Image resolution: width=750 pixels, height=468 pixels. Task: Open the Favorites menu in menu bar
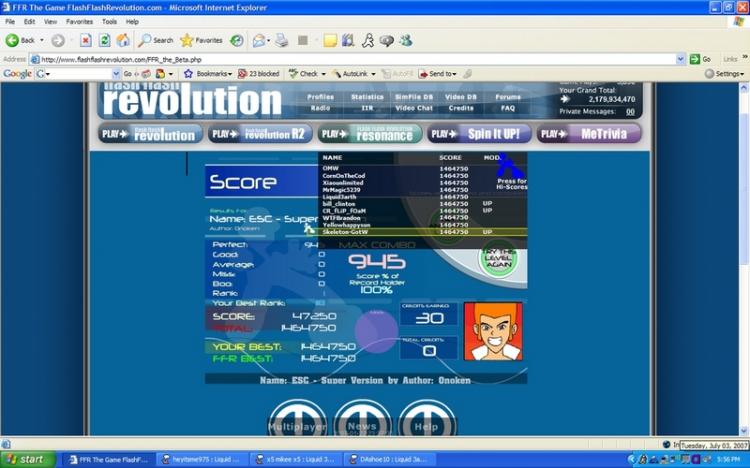click(79, 22)
